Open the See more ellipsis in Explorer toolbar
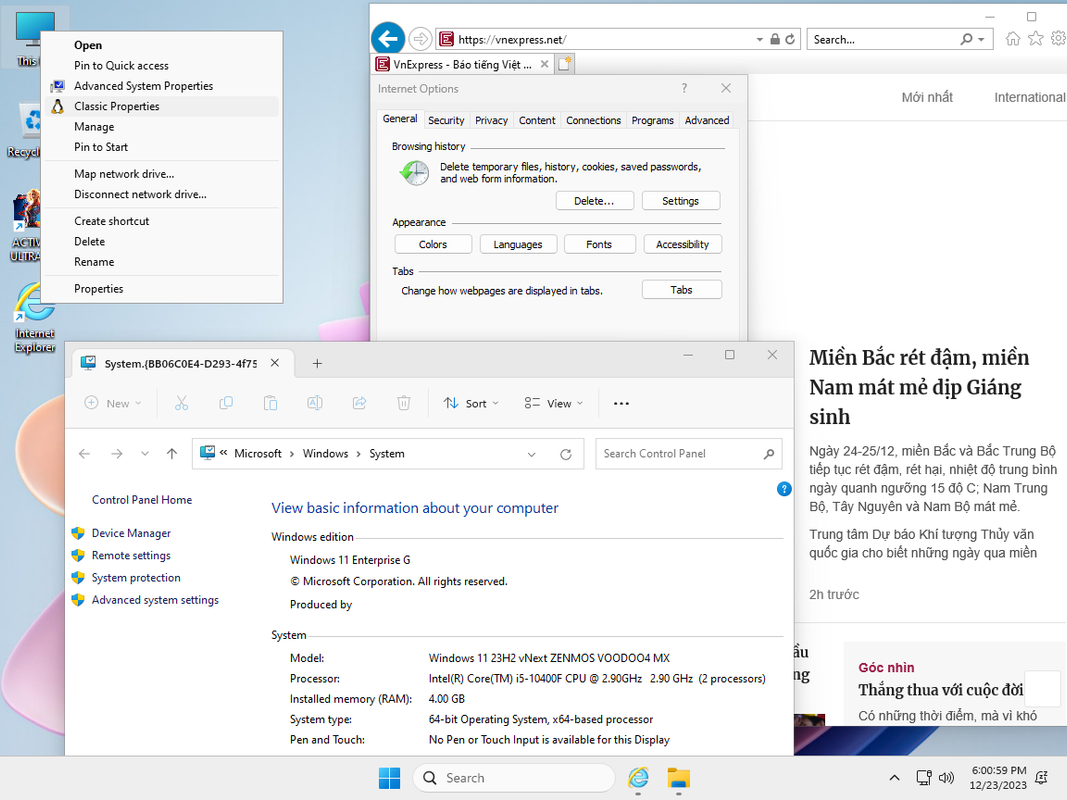This screenshot has width=1067, height=800. pos(621,403)
